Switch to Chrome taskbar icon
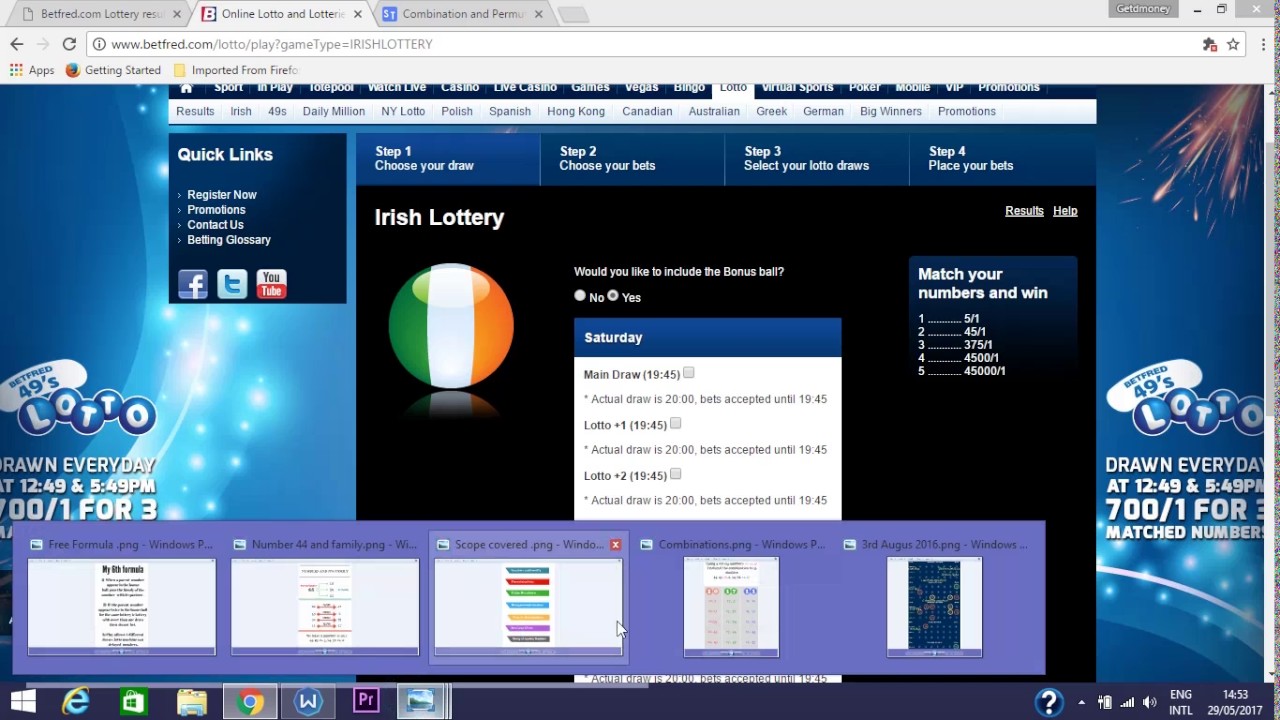 point(250,702)
